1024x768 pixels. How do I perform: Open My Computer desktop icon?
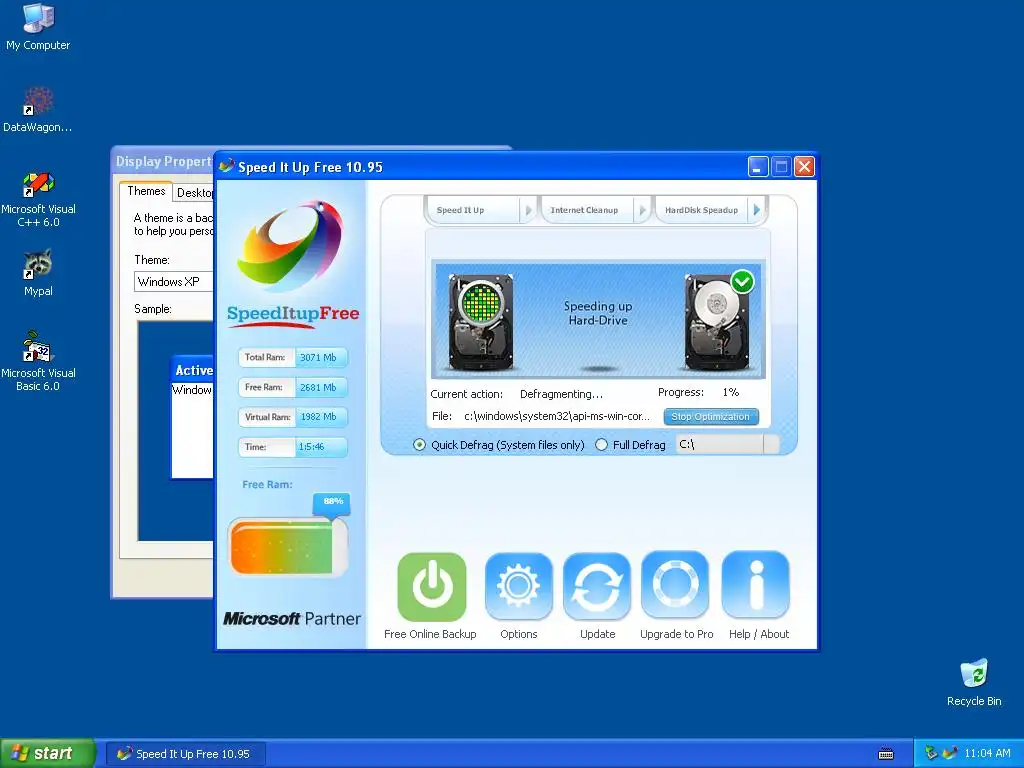pos(38,26)
